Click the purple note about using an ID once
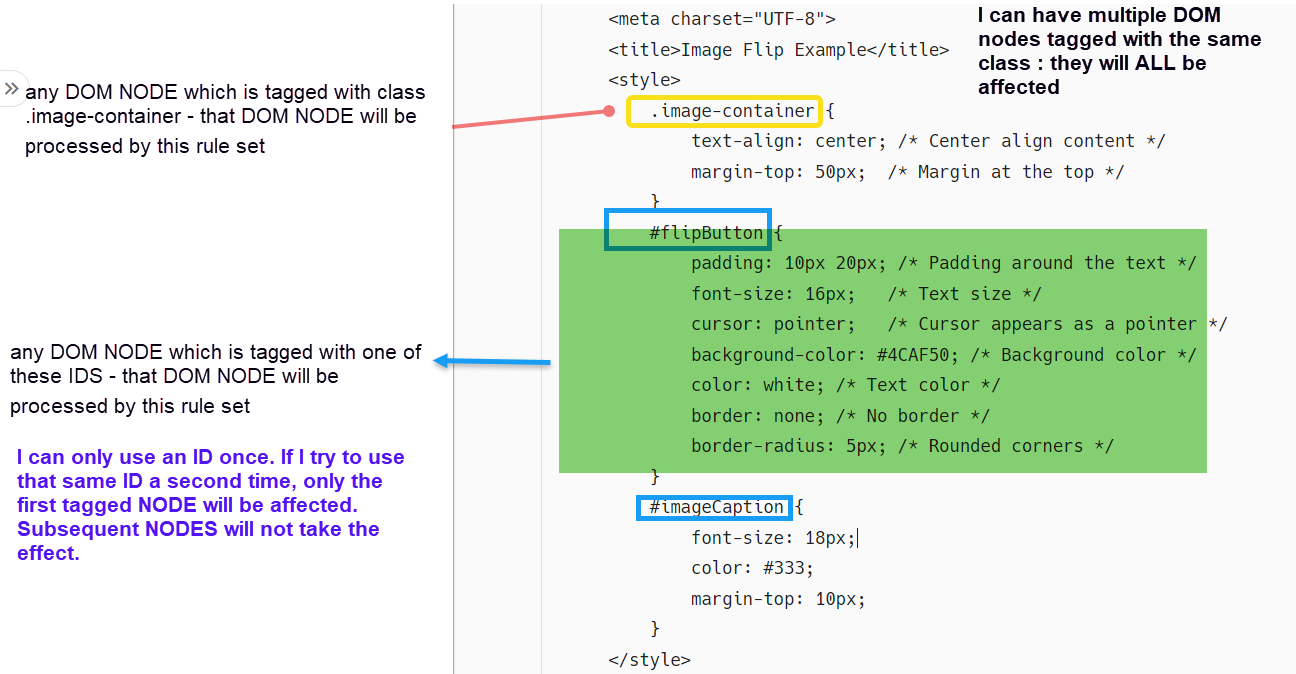 click(211, 505)
